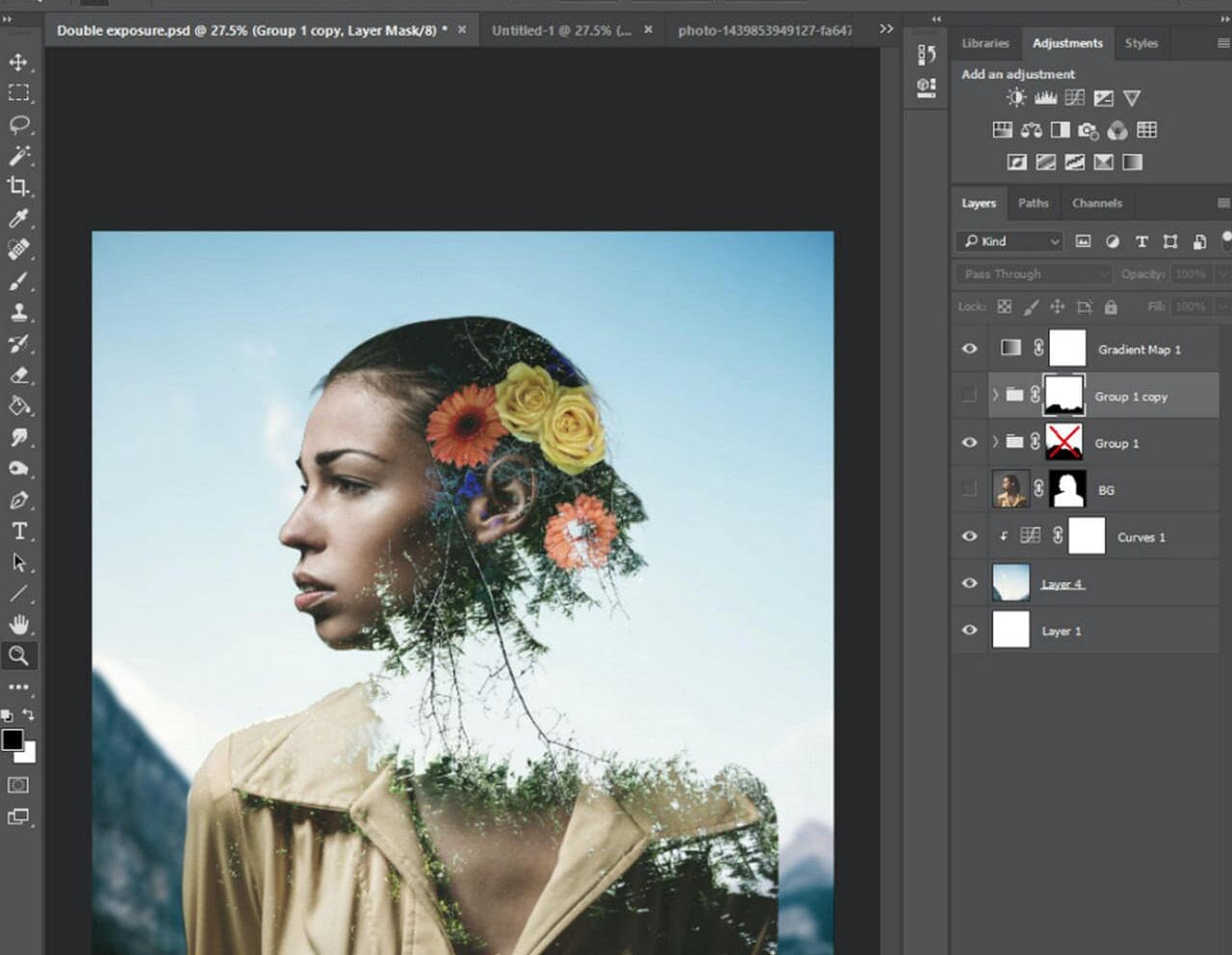Select the Hand tool

coord(18,624)
